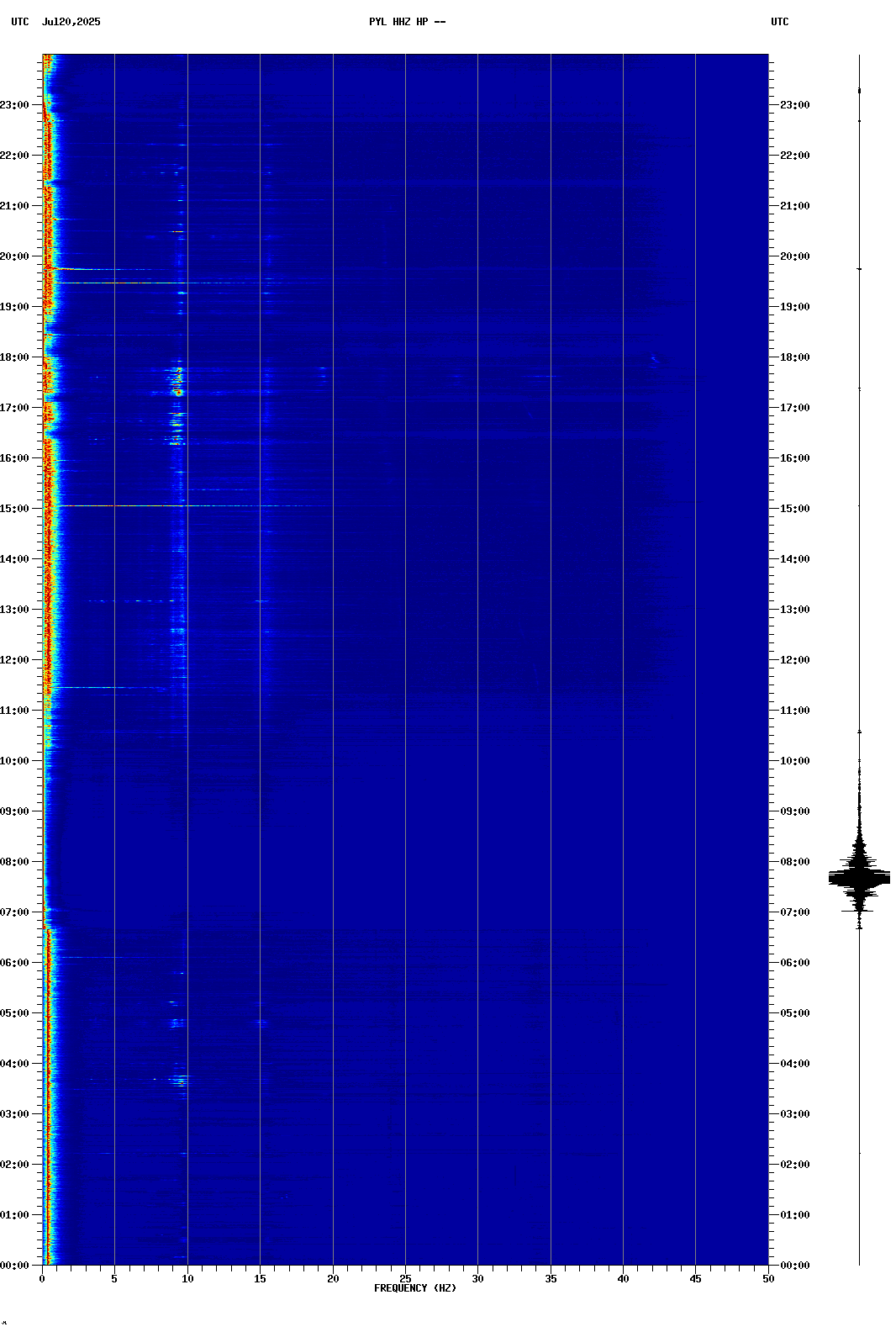Click 02:00 on the right time axis

tap(795, 1165)
